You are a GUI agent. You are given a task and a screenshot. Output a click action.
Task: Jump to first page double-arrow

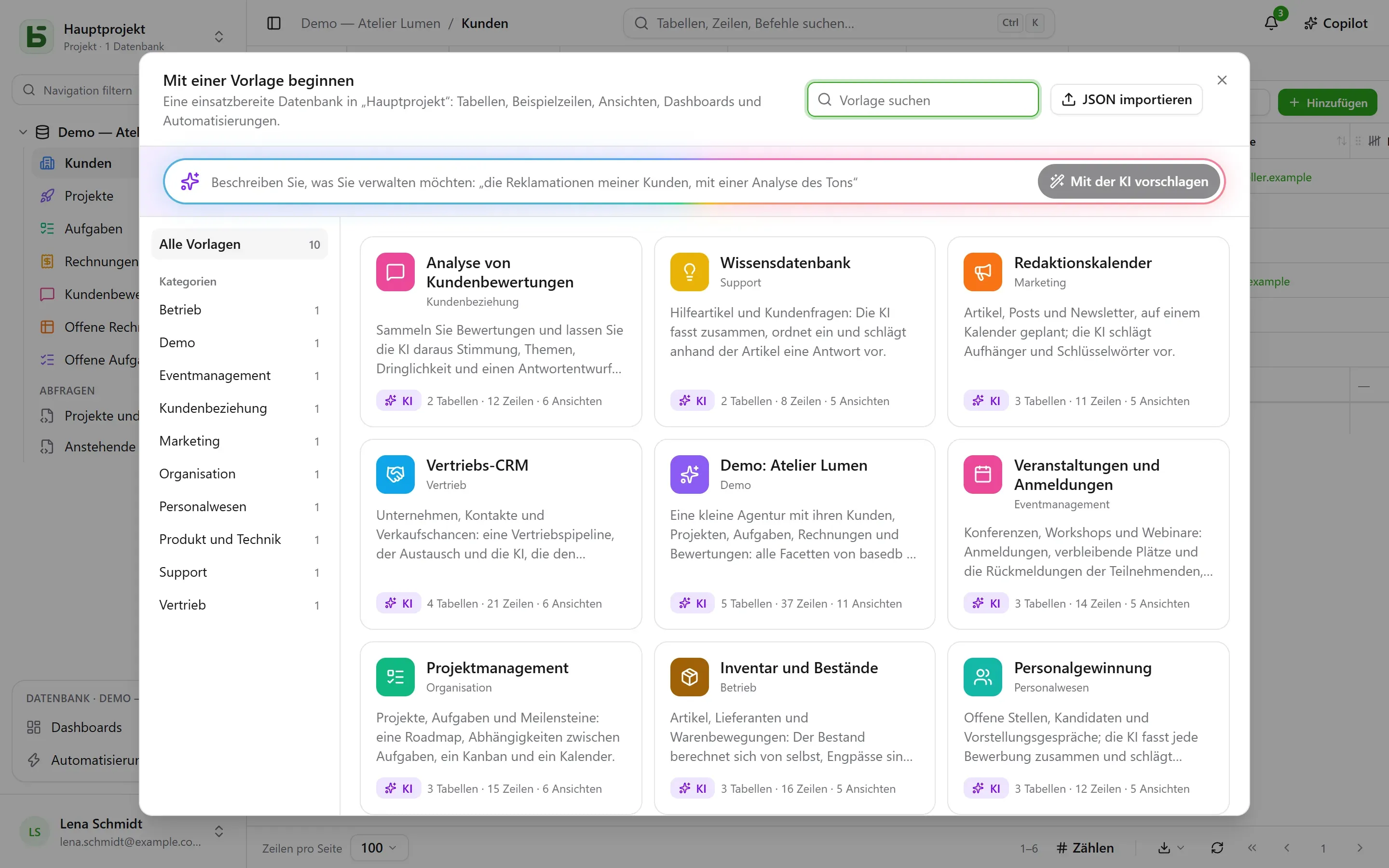(x=1252, y=848)
